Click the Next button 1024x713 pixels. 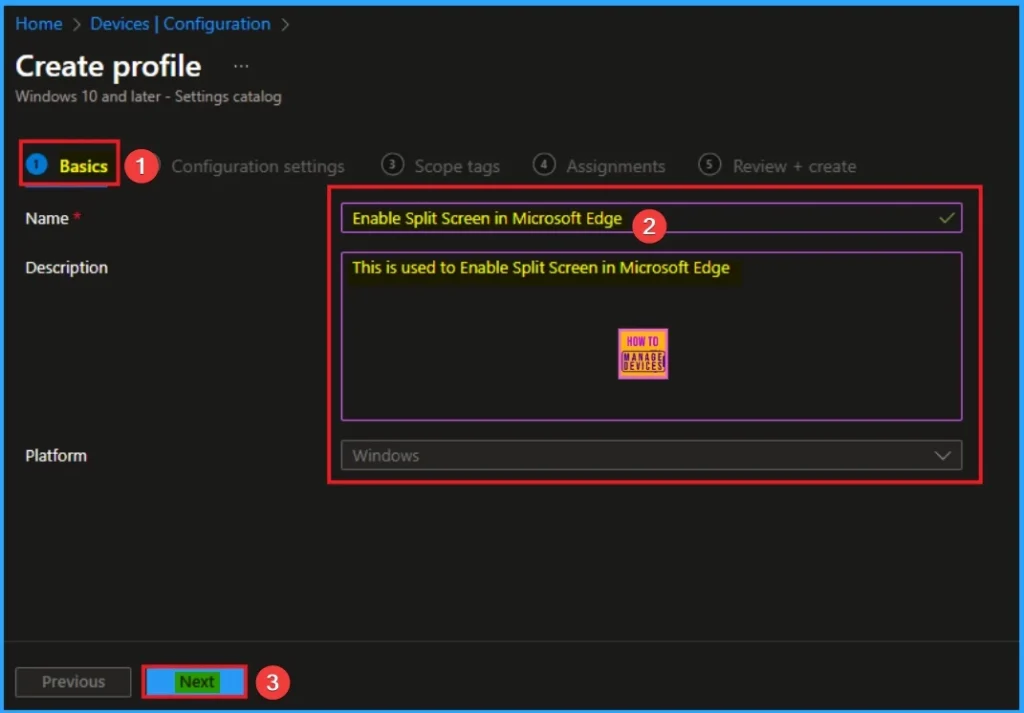click(x=195, y=682)
